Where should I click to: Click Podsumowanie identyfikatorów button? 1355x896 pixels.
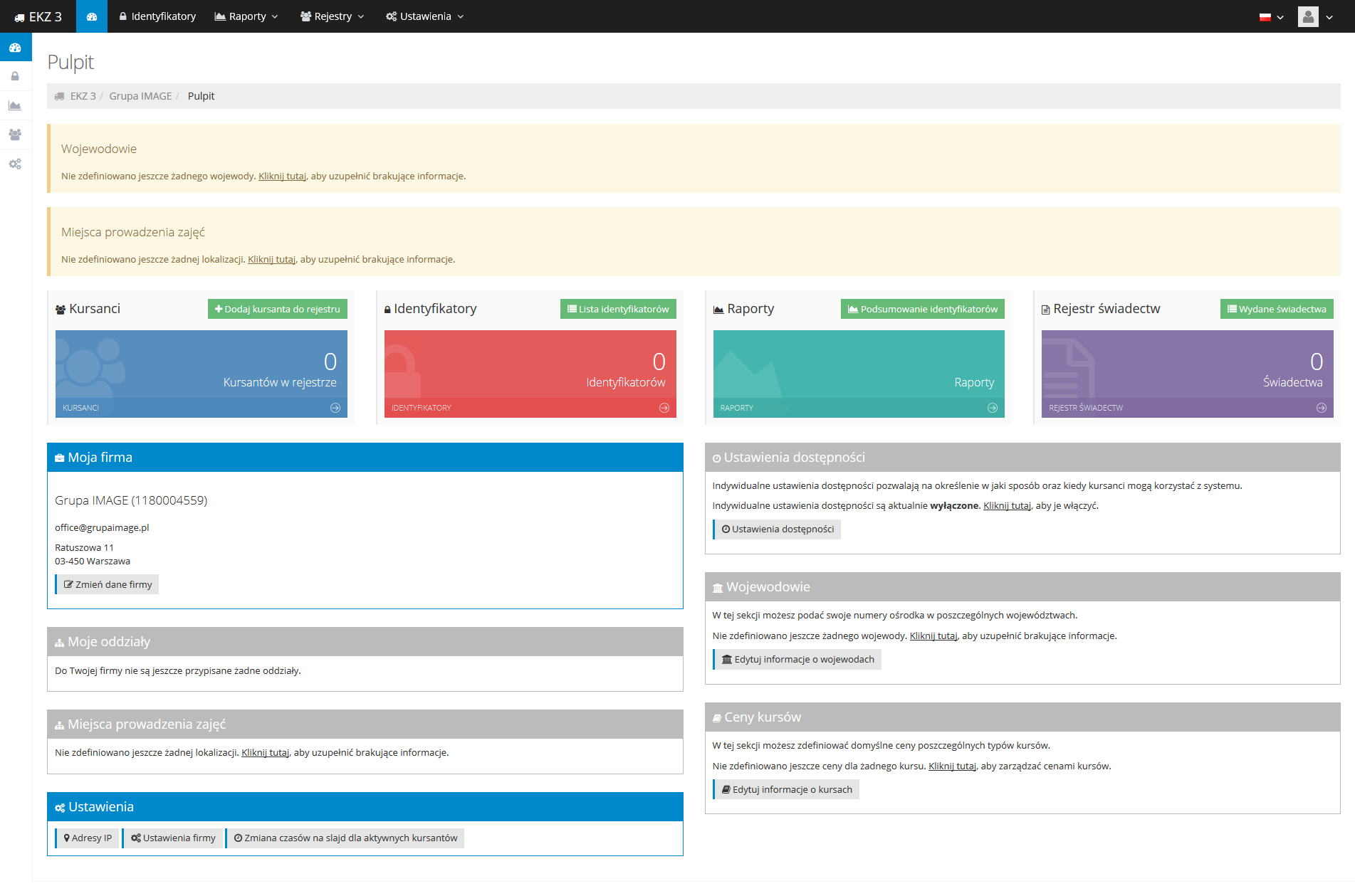[923, 309]
